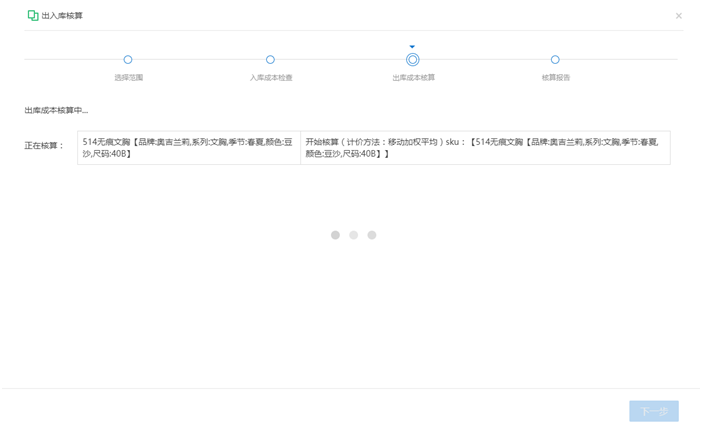The width and height of the screenshot is (702, 429).
Task: Select the 入库成本检查 step circle
Action: click(x=270, y=60)
